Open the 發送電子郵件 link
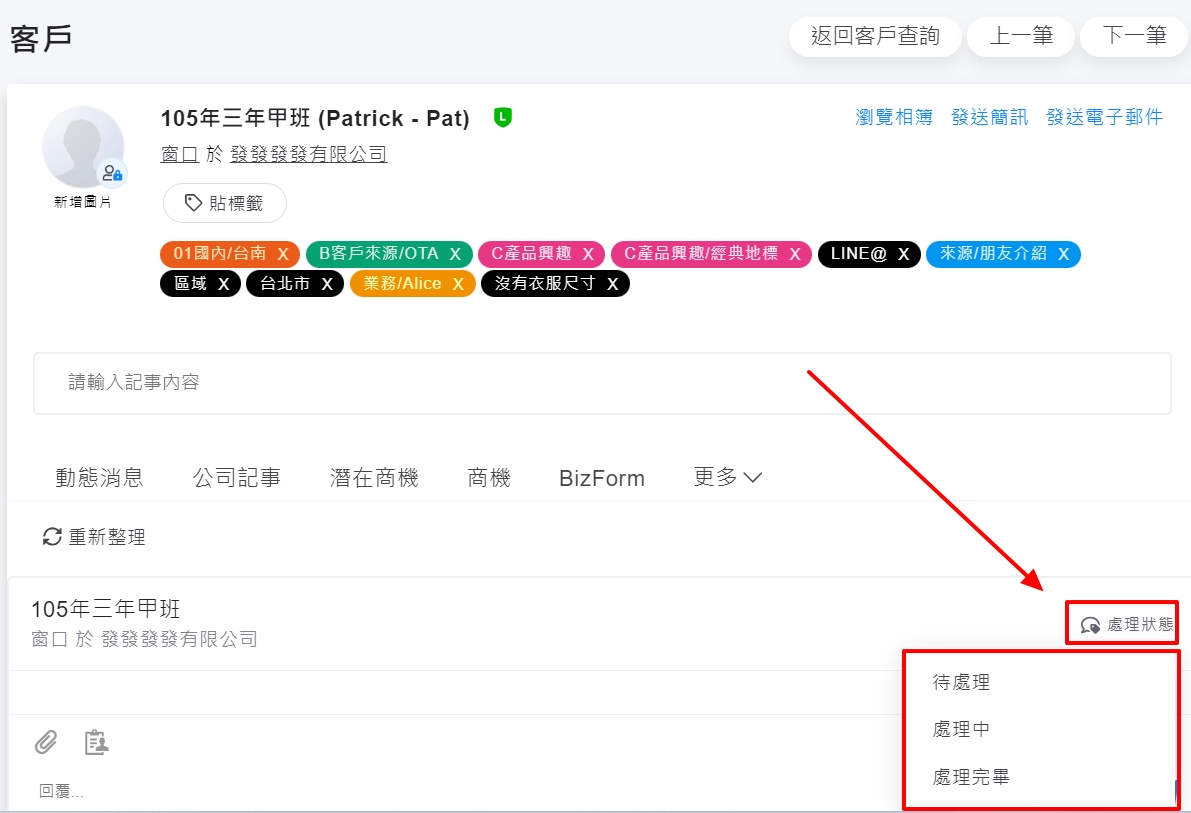The height and width of the screenshot is (813, 1191). pos(1104,117)
